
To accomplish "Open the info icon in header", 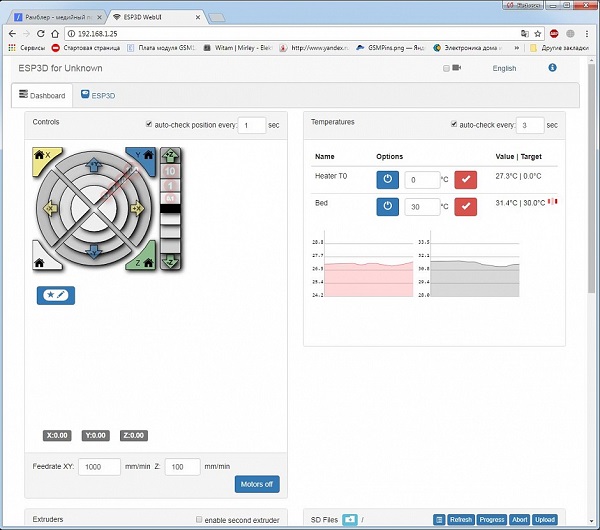I will pos(552,68).
